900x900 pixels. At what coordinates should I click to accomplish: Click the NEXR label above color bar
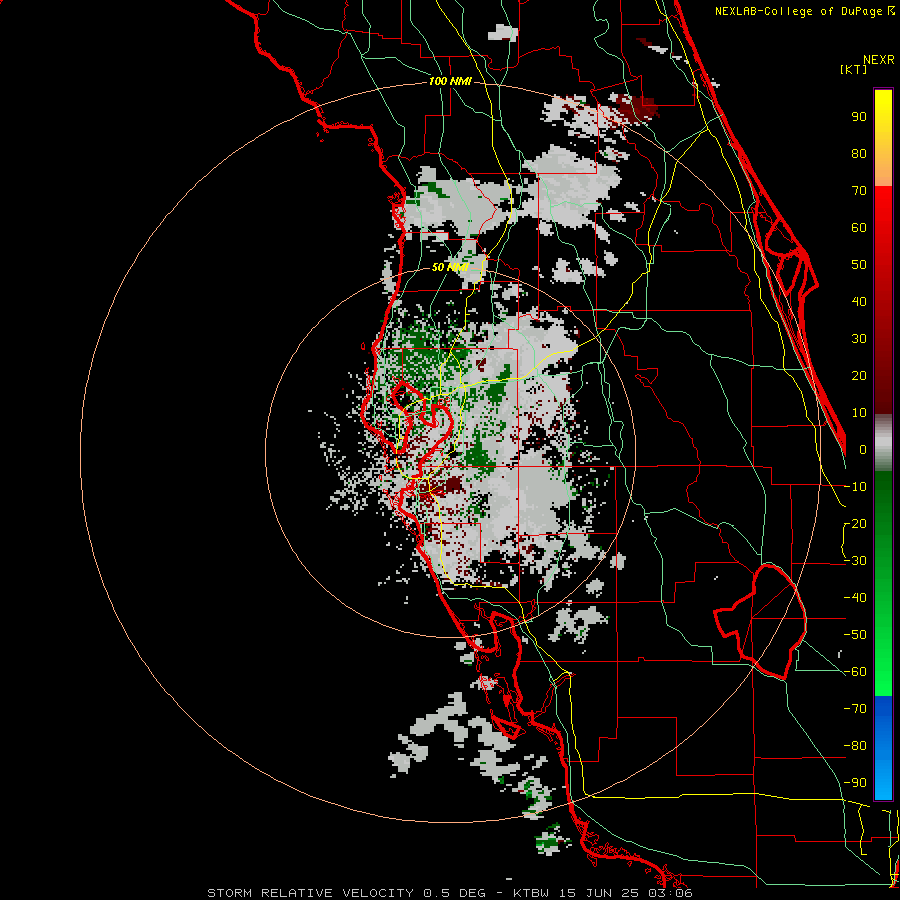coord(879,60)
